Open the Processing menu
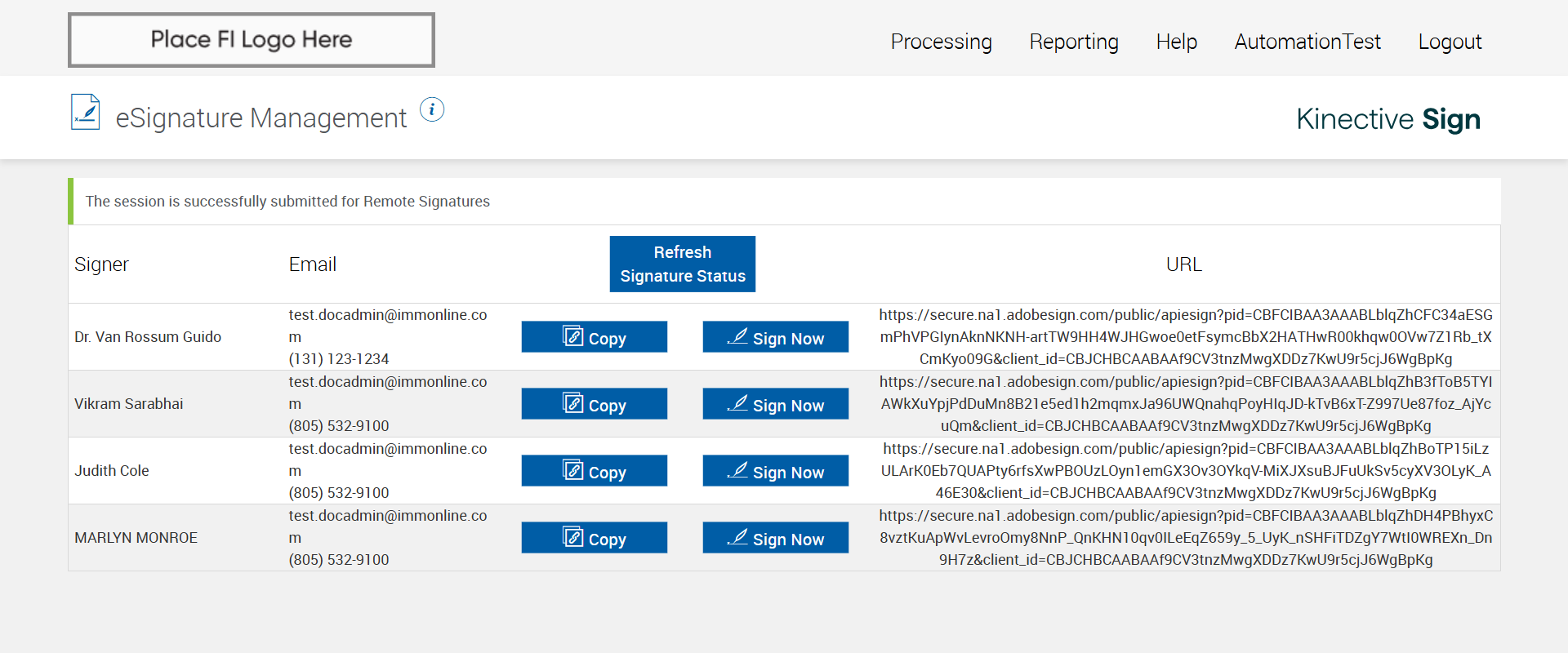Viewport: 1568px width, 653px height. 941,42
